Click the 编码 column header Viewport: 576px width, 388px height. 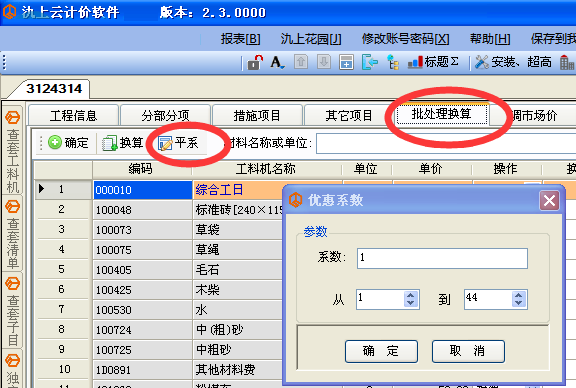tap(142, 169)
